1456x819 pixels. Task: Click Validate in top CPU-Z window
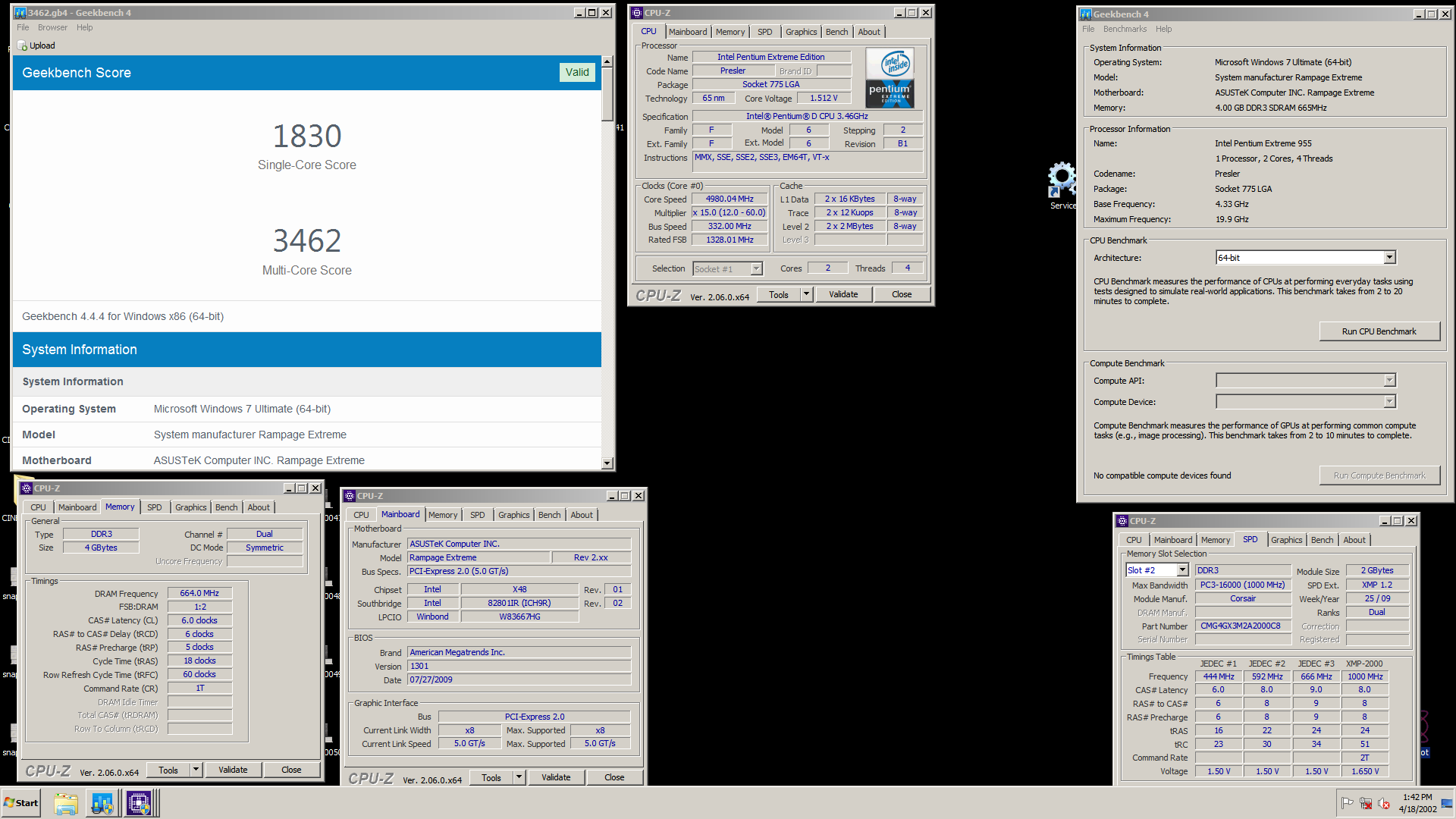point(843,294)
